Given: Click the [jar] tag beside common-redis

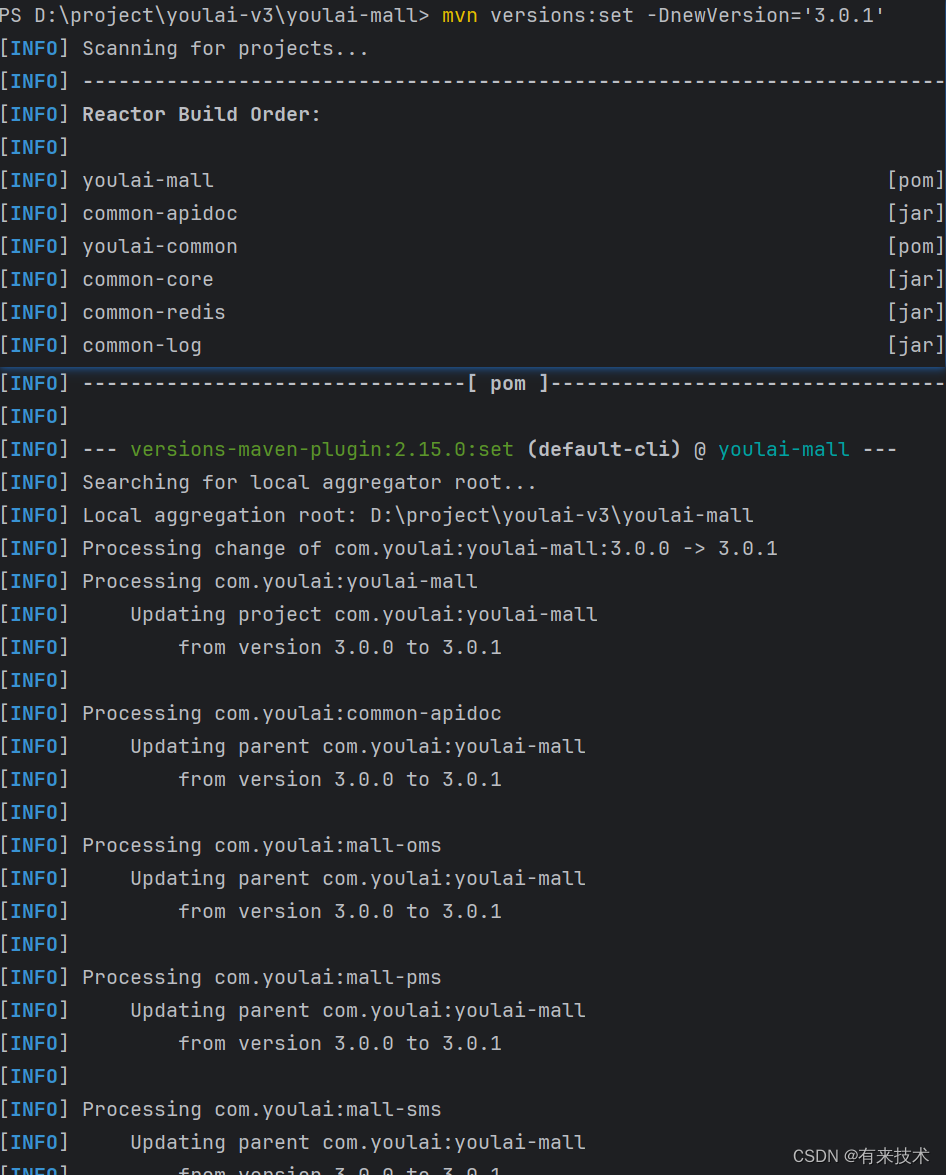Looking at the screenshot, I should [915, 312].
